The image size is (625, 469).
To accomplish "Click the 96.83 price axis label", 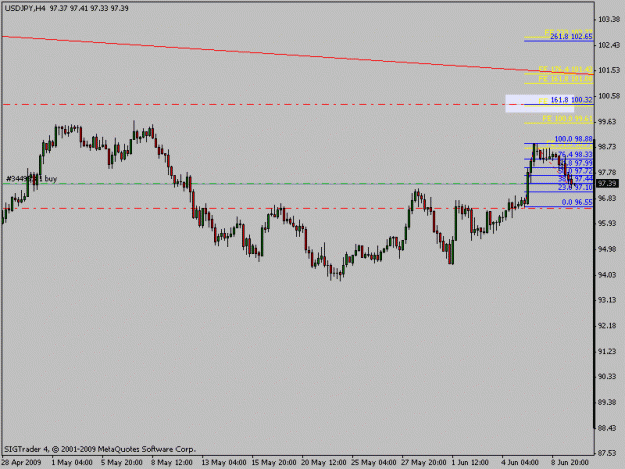I will coord(609,198).
